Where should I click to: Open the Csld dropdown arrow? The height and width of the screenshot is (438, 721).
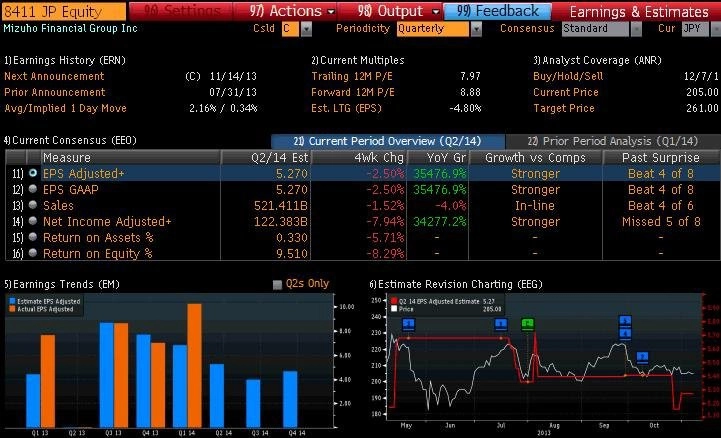[306, 29]
